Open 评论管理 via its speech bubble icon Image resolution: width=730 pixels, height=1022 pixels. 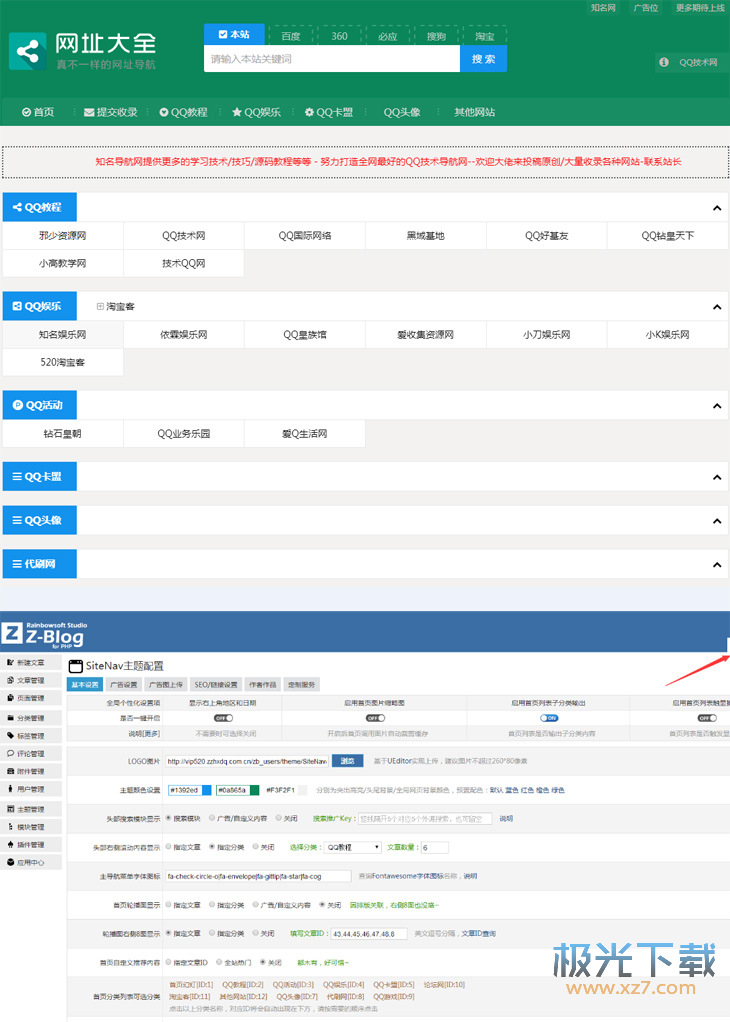point(10,753)
